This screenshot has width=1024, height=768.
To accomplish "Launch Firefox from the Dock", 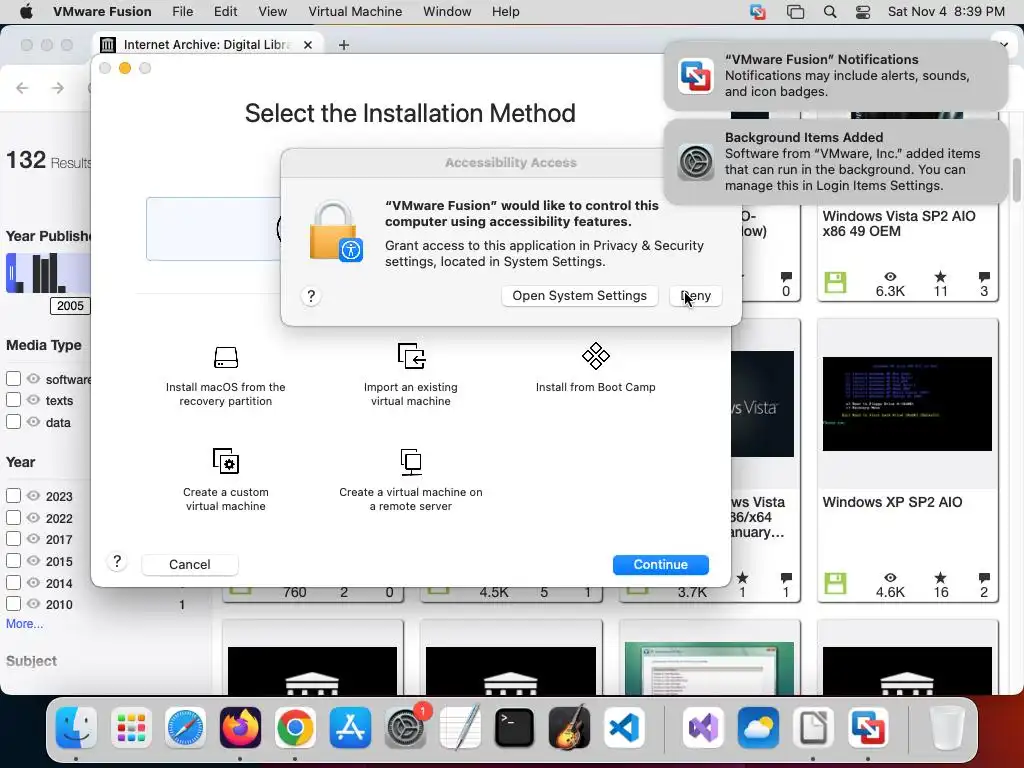I will [x=240, y=728].
